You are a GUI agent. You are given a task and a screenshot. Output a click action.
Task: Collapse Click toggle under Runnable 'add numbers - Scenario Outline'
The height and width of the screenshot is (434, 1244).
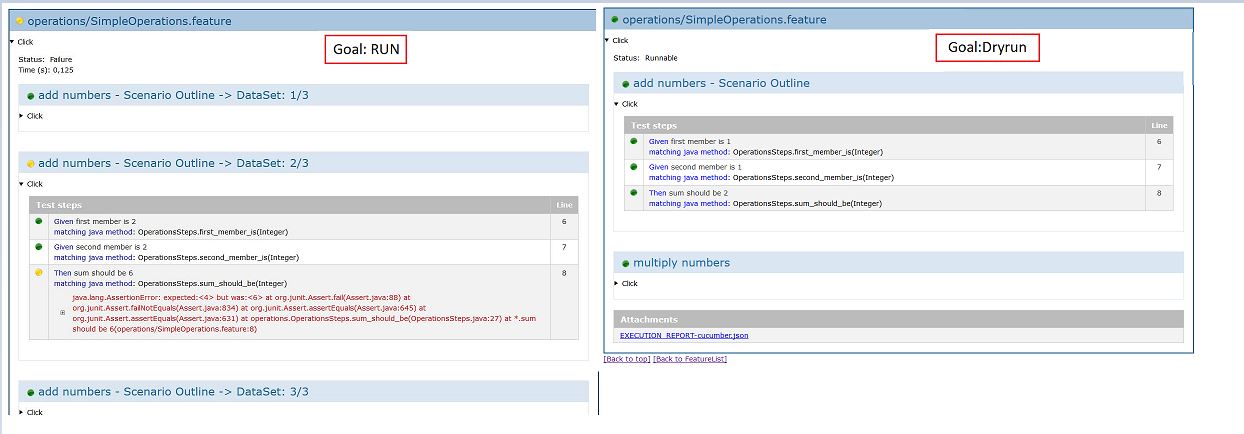[626, 104]
